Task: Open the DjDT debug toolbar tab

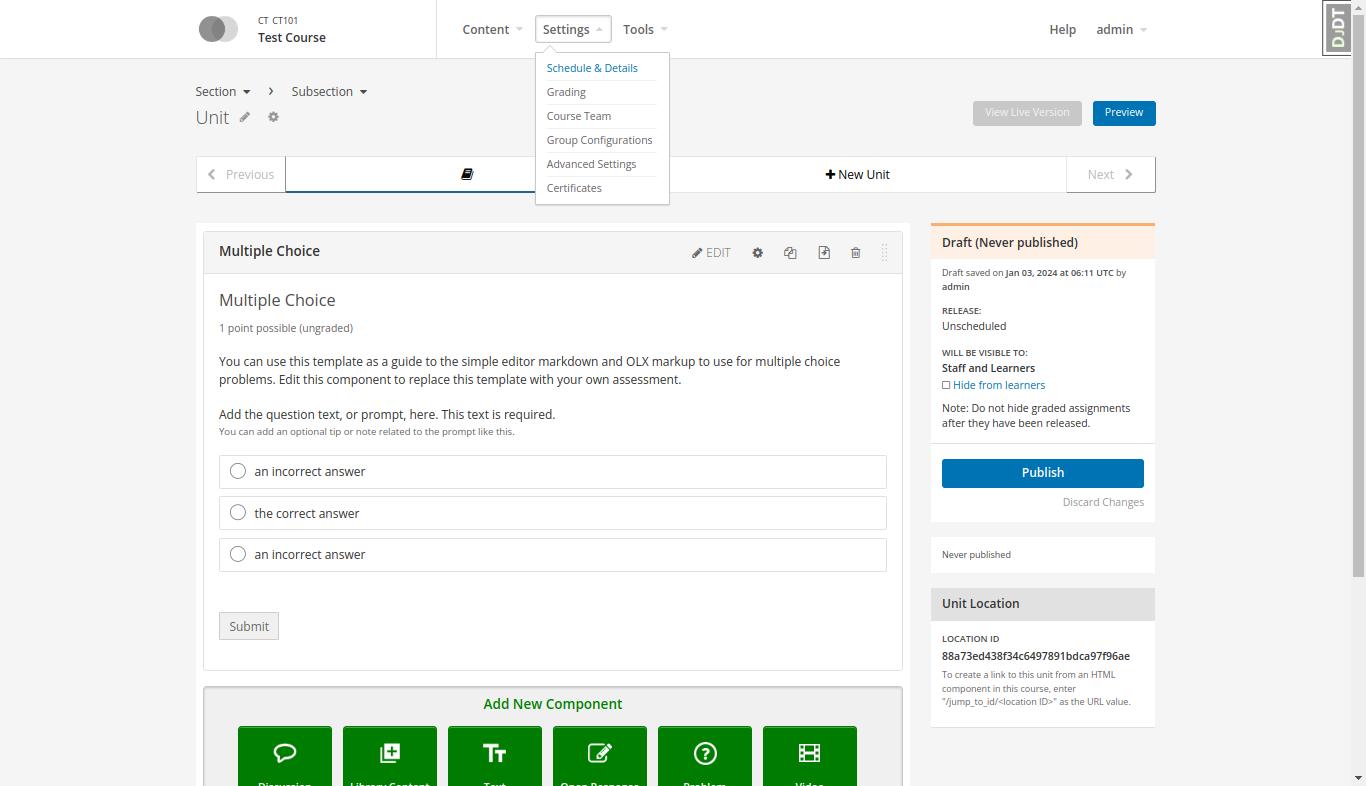Action: click(1337, 28)
